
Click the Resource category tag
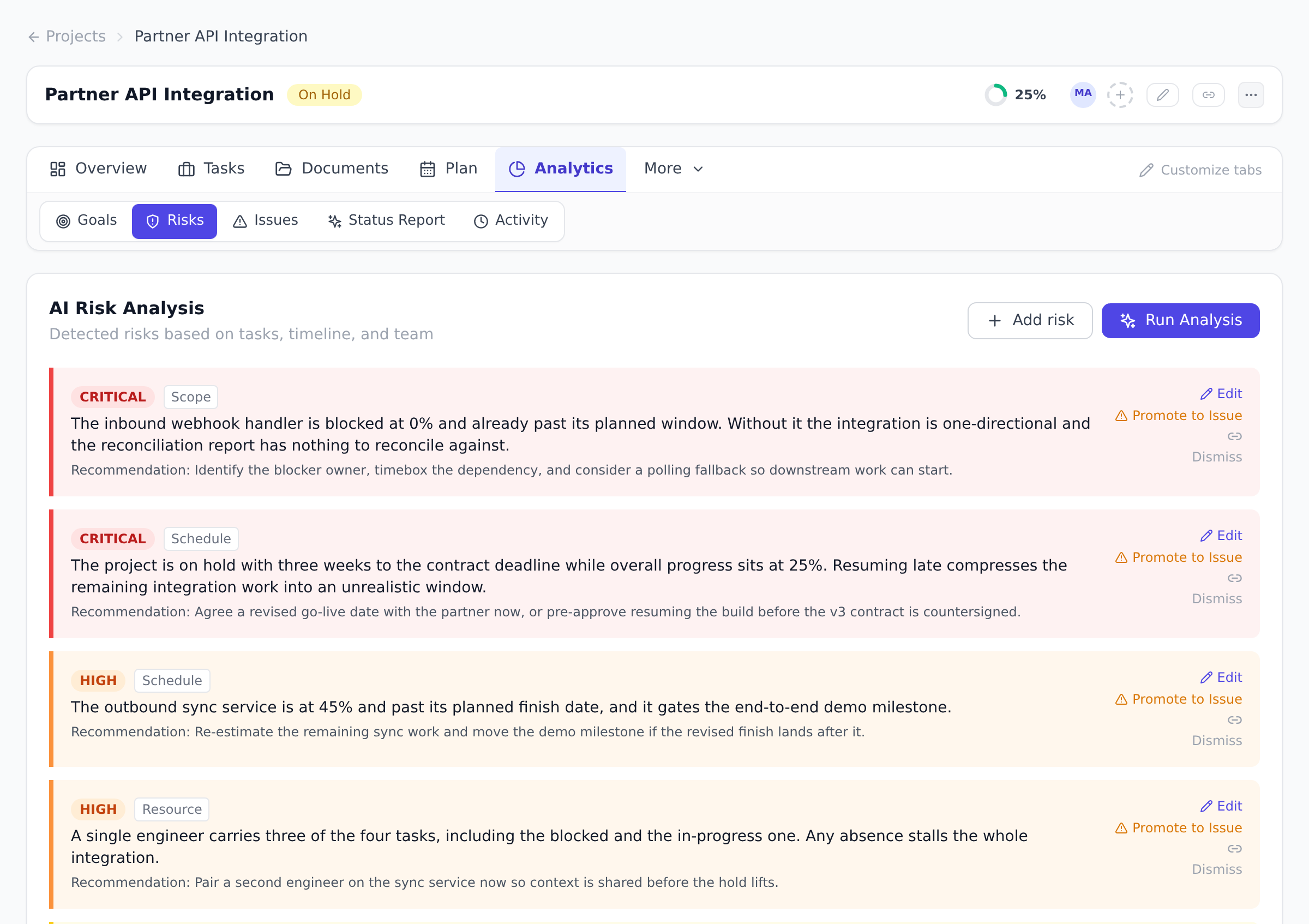(172, 809)
